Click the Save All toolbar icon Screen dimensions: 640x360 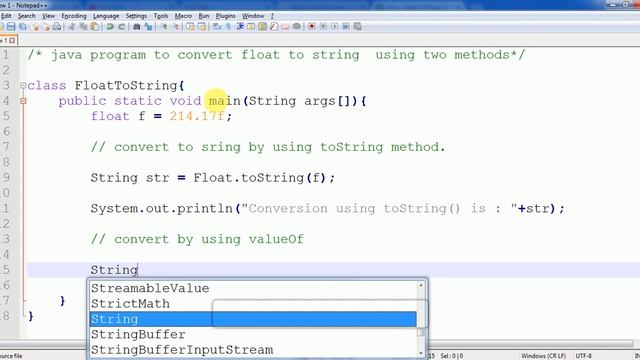(23, 27)
